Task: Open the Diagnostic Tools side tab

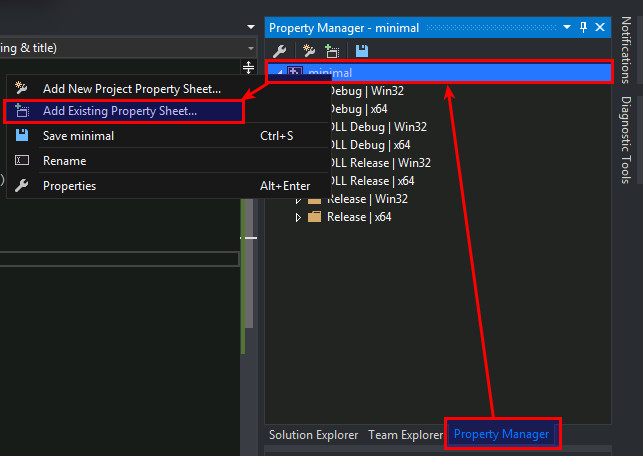Action: (x=626, y=140)
